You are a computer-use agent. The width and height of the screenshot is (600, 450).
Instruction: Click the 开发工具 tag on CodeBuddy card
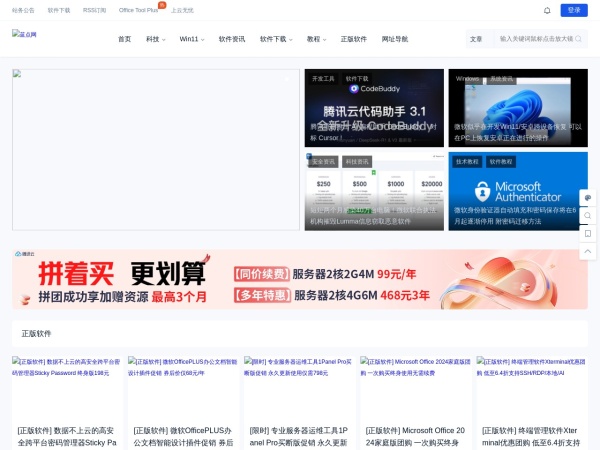click(323, 79)
